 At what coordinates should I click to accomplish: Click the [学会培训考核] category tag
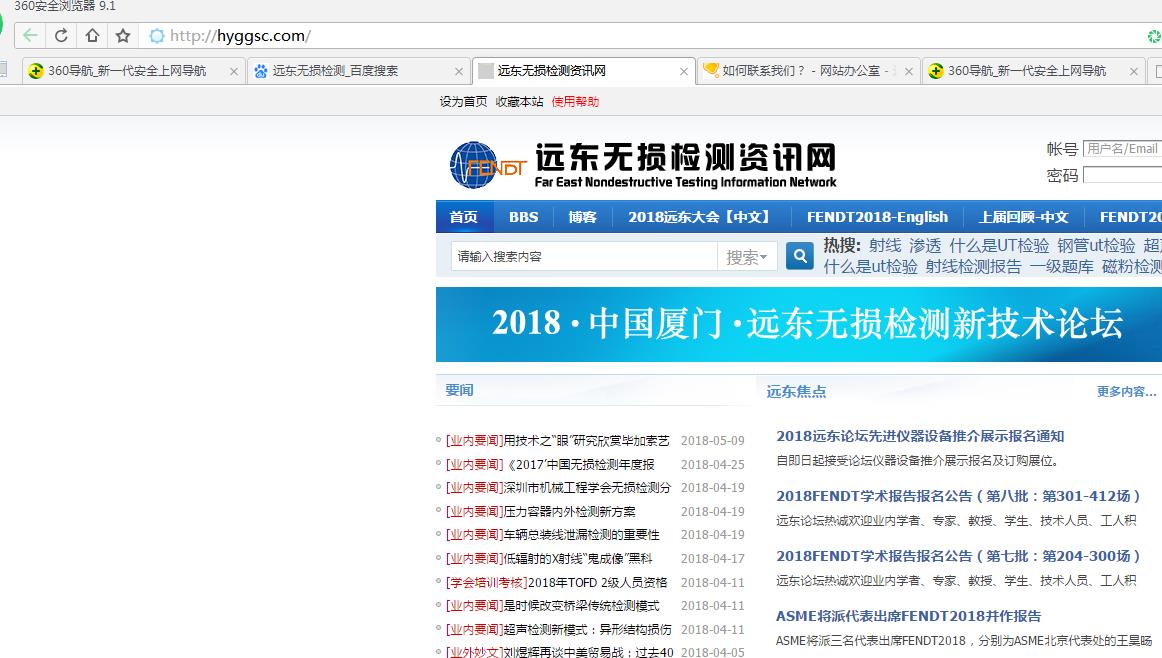tap(486, 582)
